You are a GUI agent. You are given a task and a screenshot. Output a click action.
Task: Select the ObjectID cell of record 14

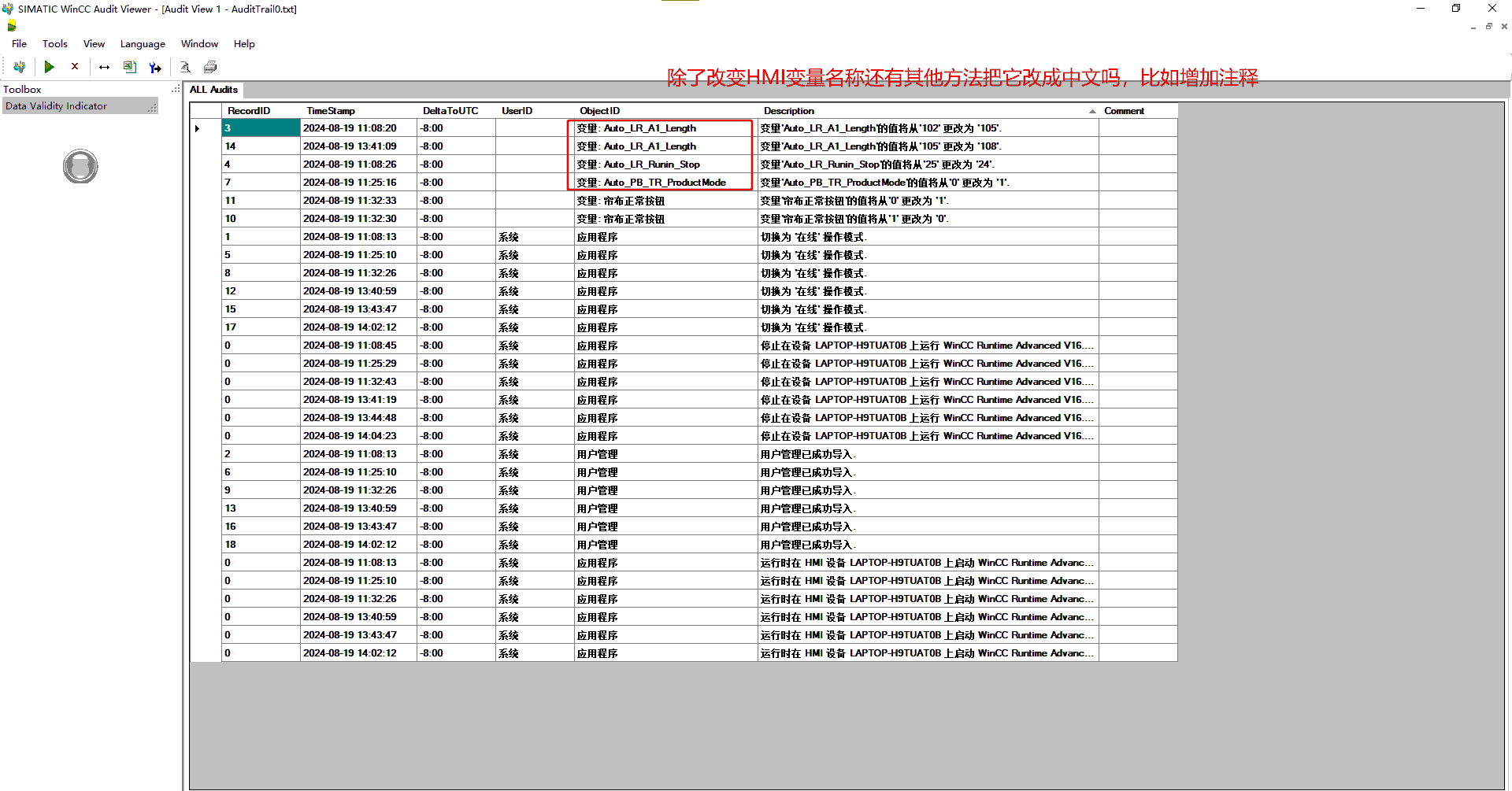[665, 146]
